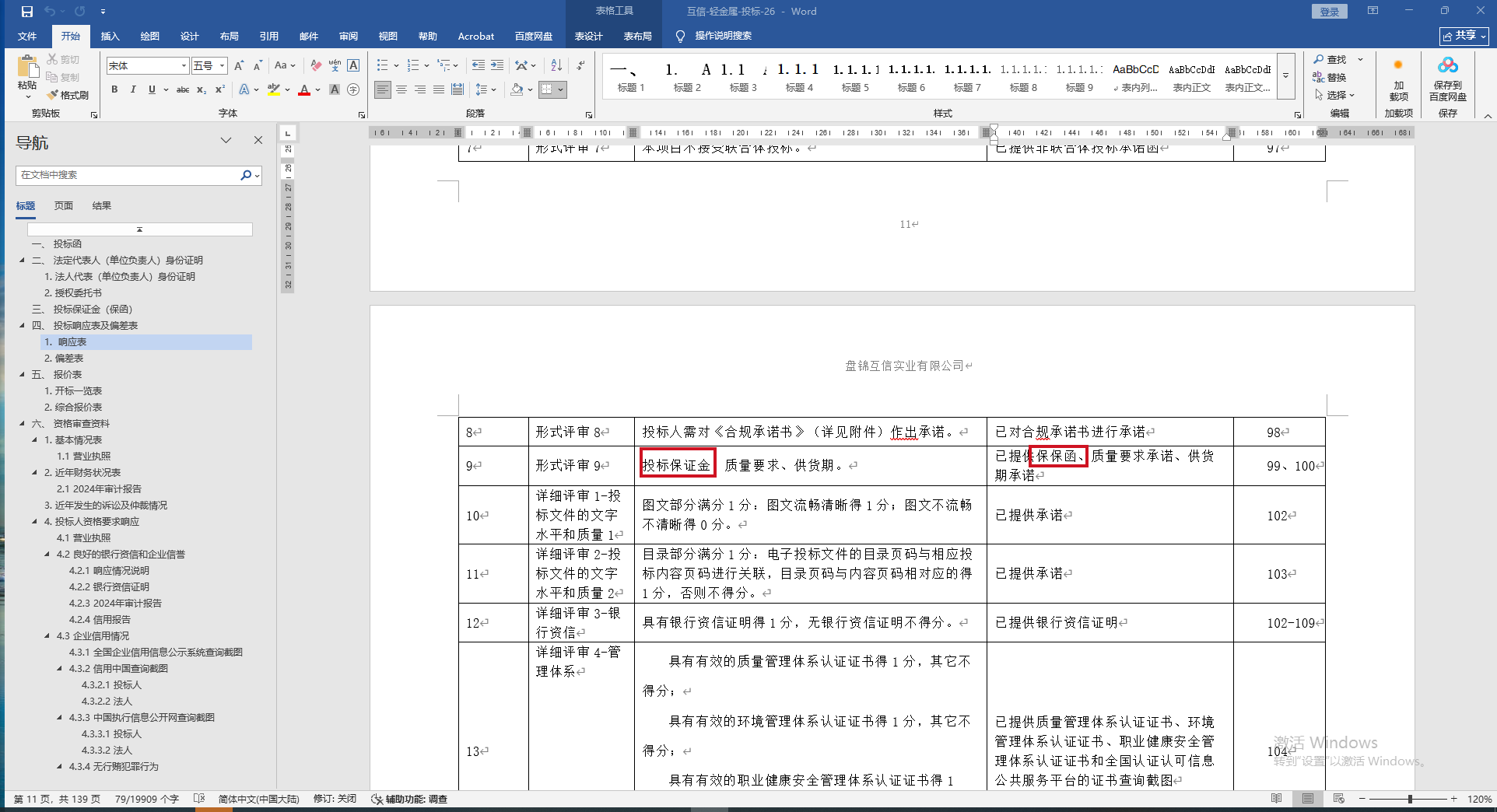Collapse 4.3.2 信用中国查询截图 node

60,669
